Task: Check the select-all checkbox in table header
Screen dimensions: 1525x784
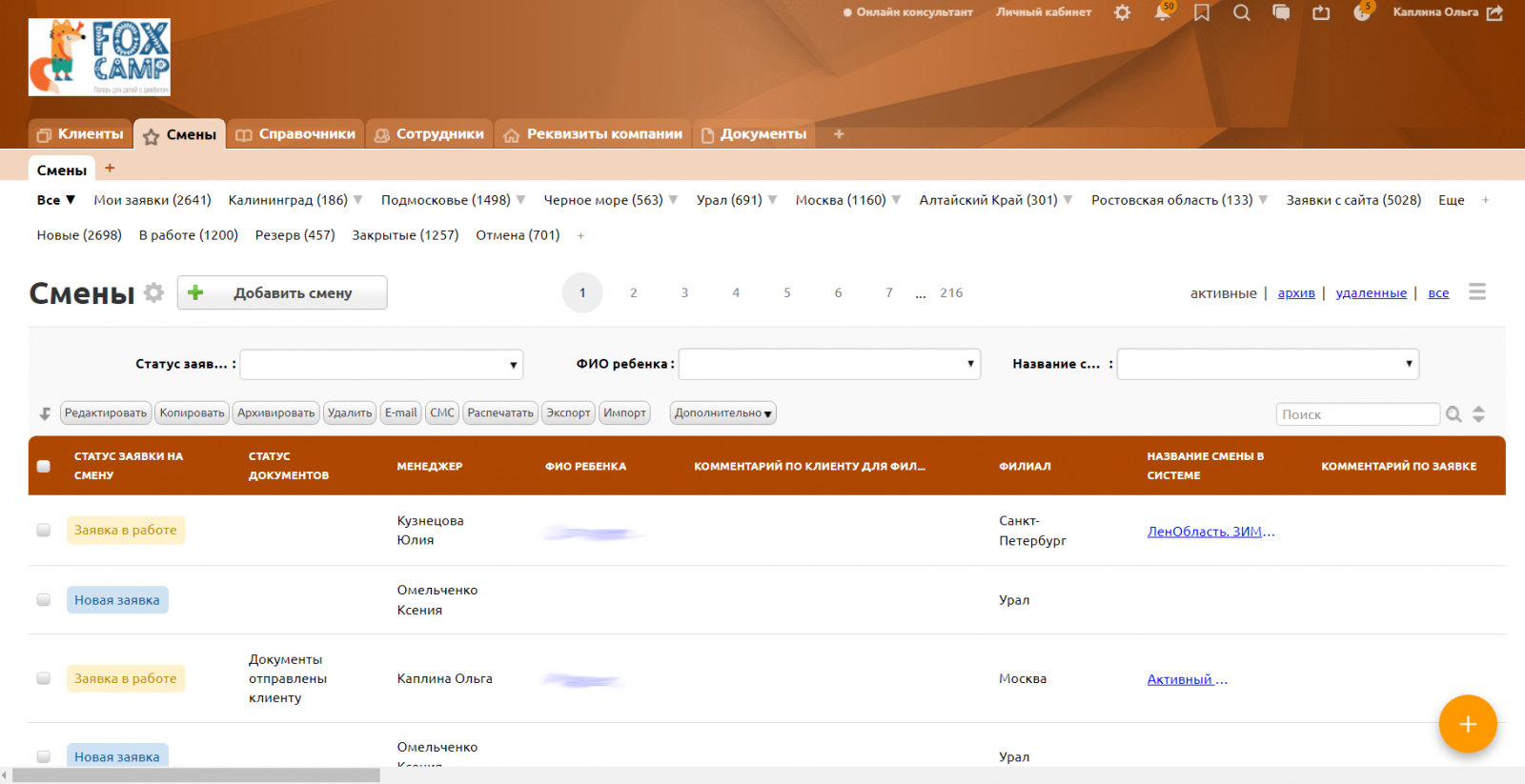Action: 44,466
